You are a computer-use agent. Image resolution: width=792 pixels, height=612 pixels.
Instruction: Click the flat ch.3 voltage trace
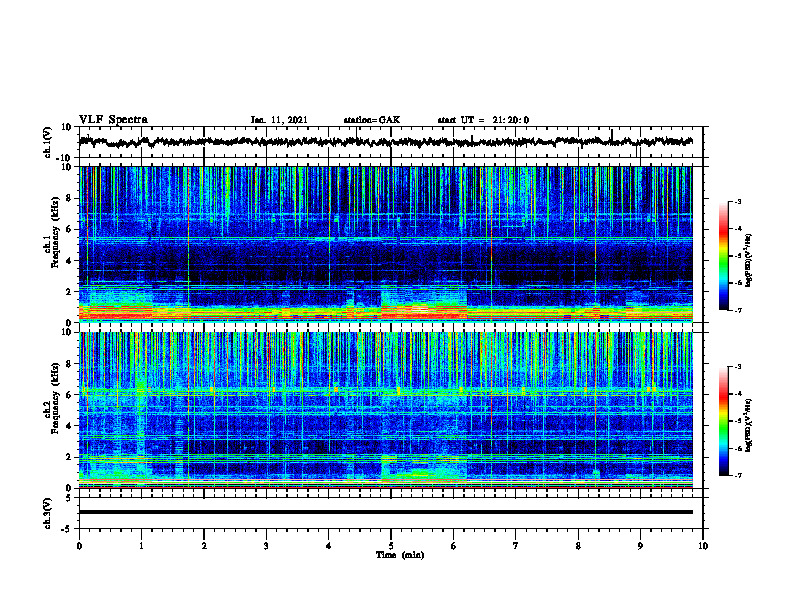[x=386, y=512]
